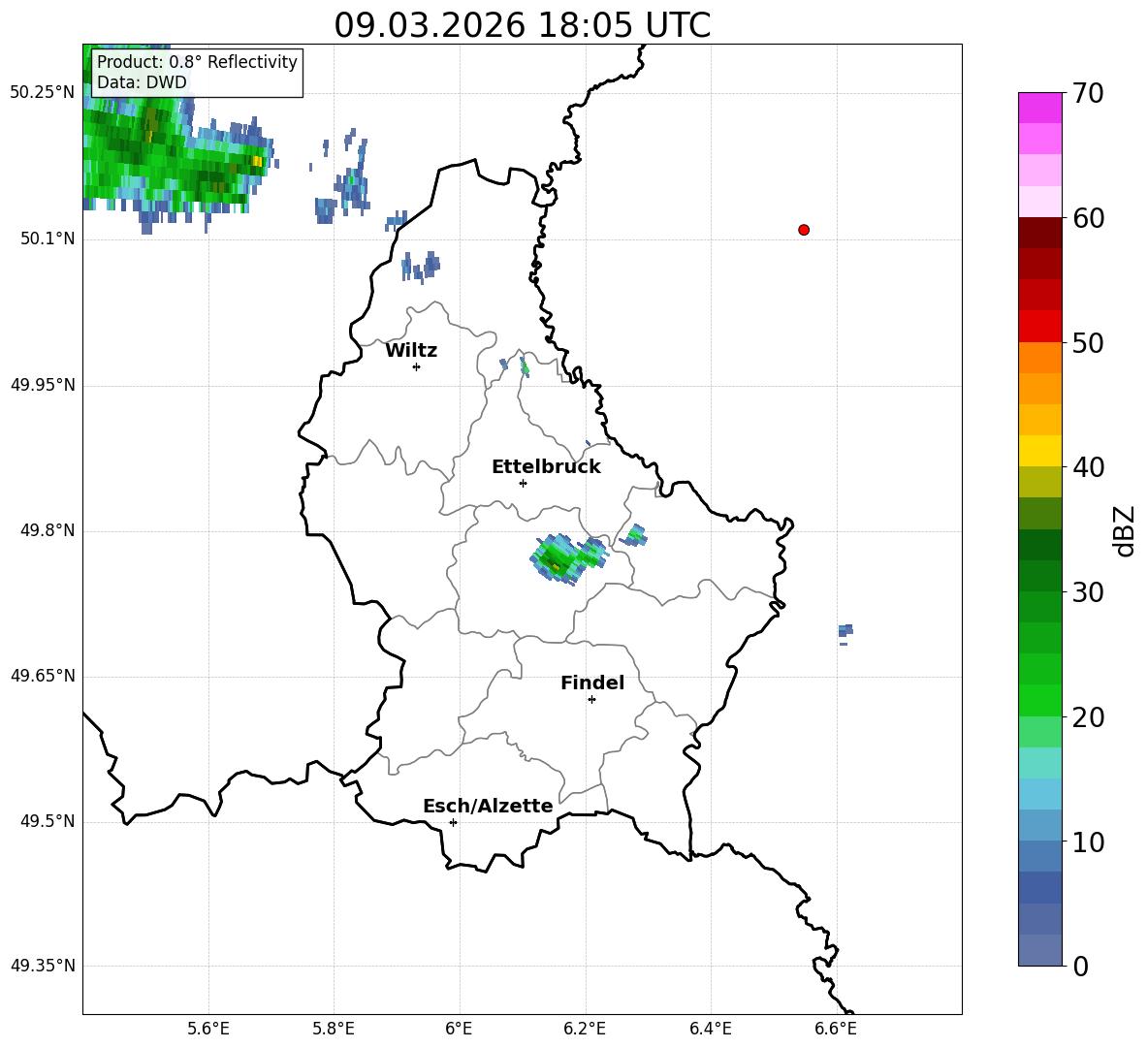This screenshot has width=1148, height=1048.
Task: Click the slate-blue colorbar segment above 0
Action: click(x=1039, y=950)
